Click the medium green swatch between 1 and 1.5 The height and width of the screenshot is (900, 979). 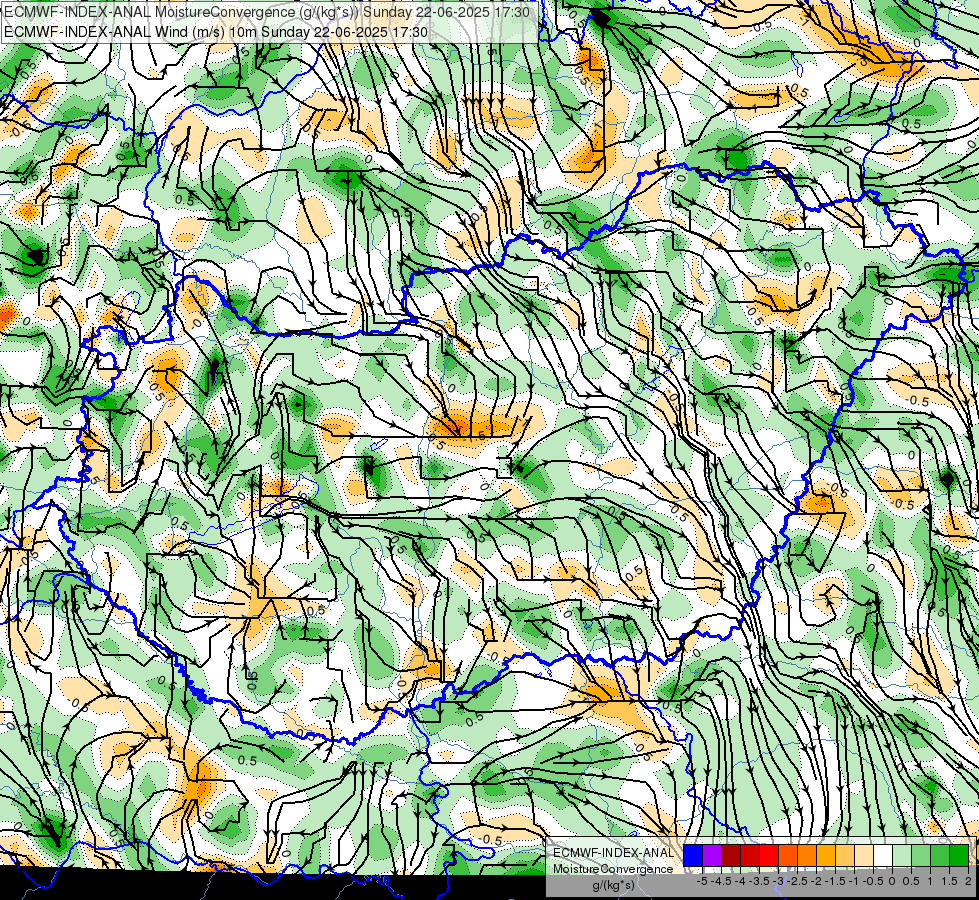(940, 855)
